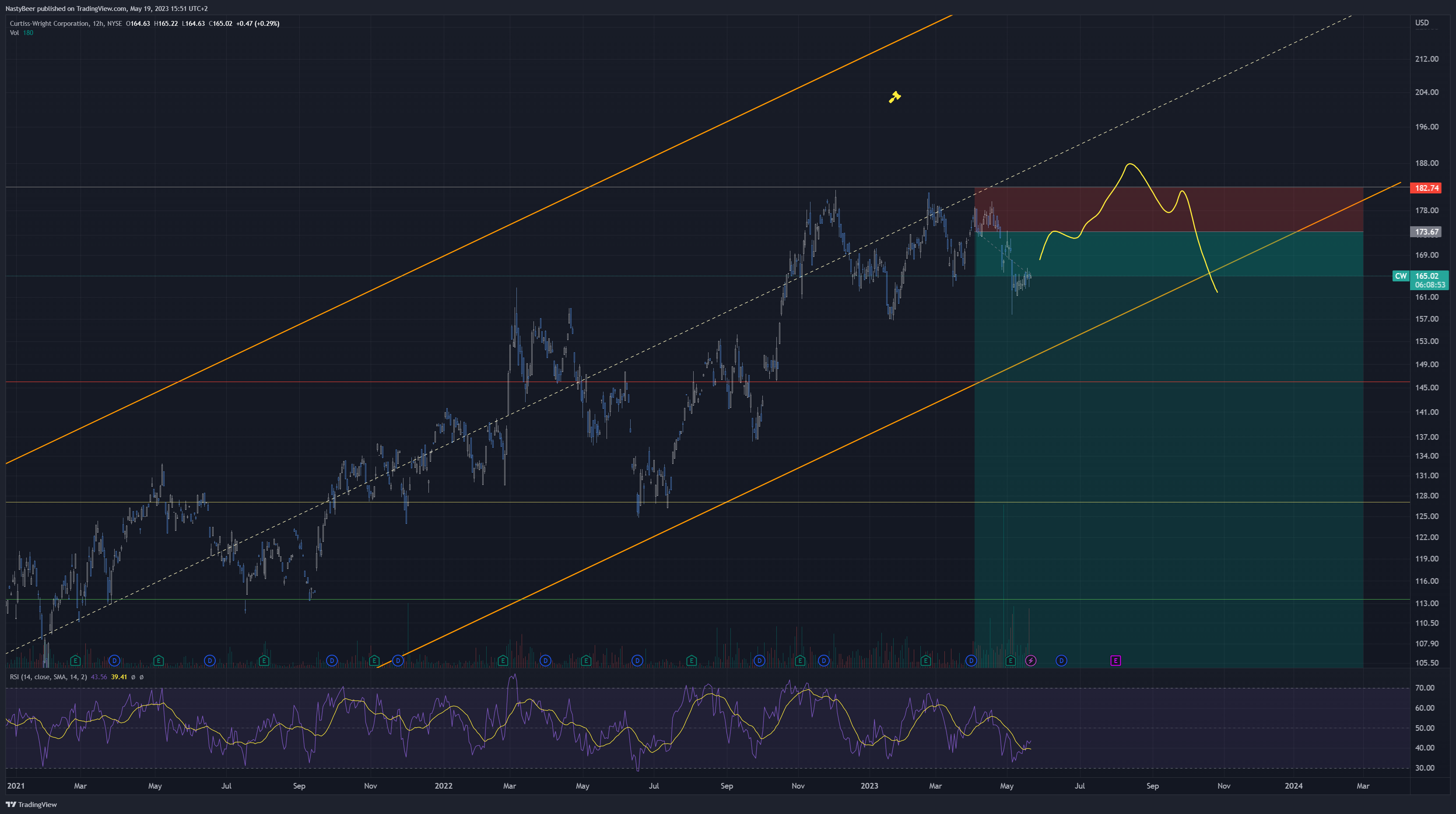1456x814 pixels.
Task: Click the 2022 label on time axis
Action: click(443, 786)
